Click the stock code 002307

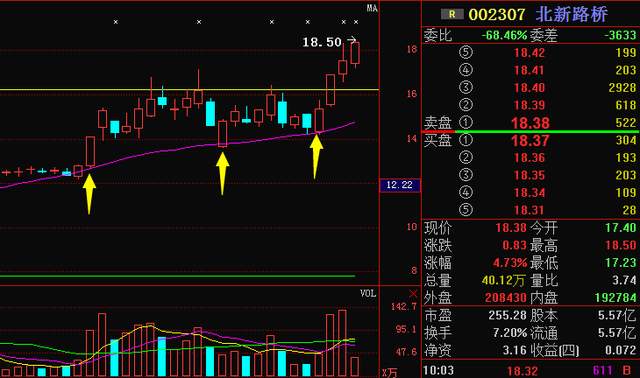(x=497, y=15)
